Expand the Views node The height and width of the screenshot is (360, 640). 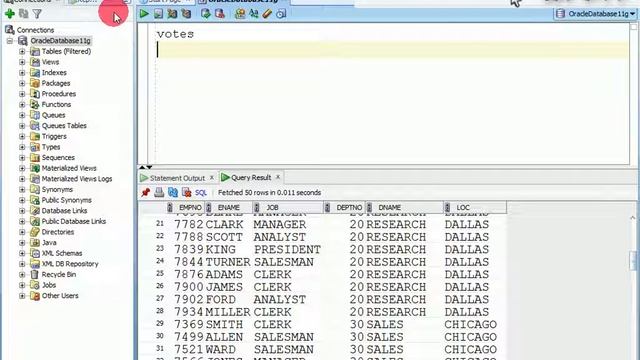[x=22, y=62]
